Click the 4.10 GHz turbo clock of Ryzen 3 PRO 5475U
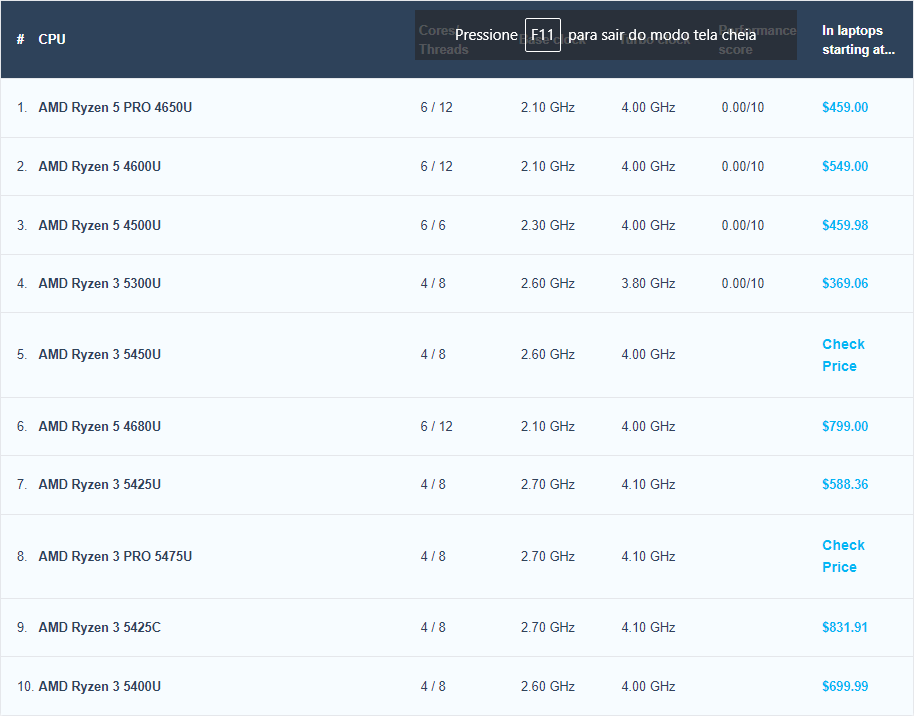Image resolution: width=914 pixels, height=716 pixels. coord(648,556)
